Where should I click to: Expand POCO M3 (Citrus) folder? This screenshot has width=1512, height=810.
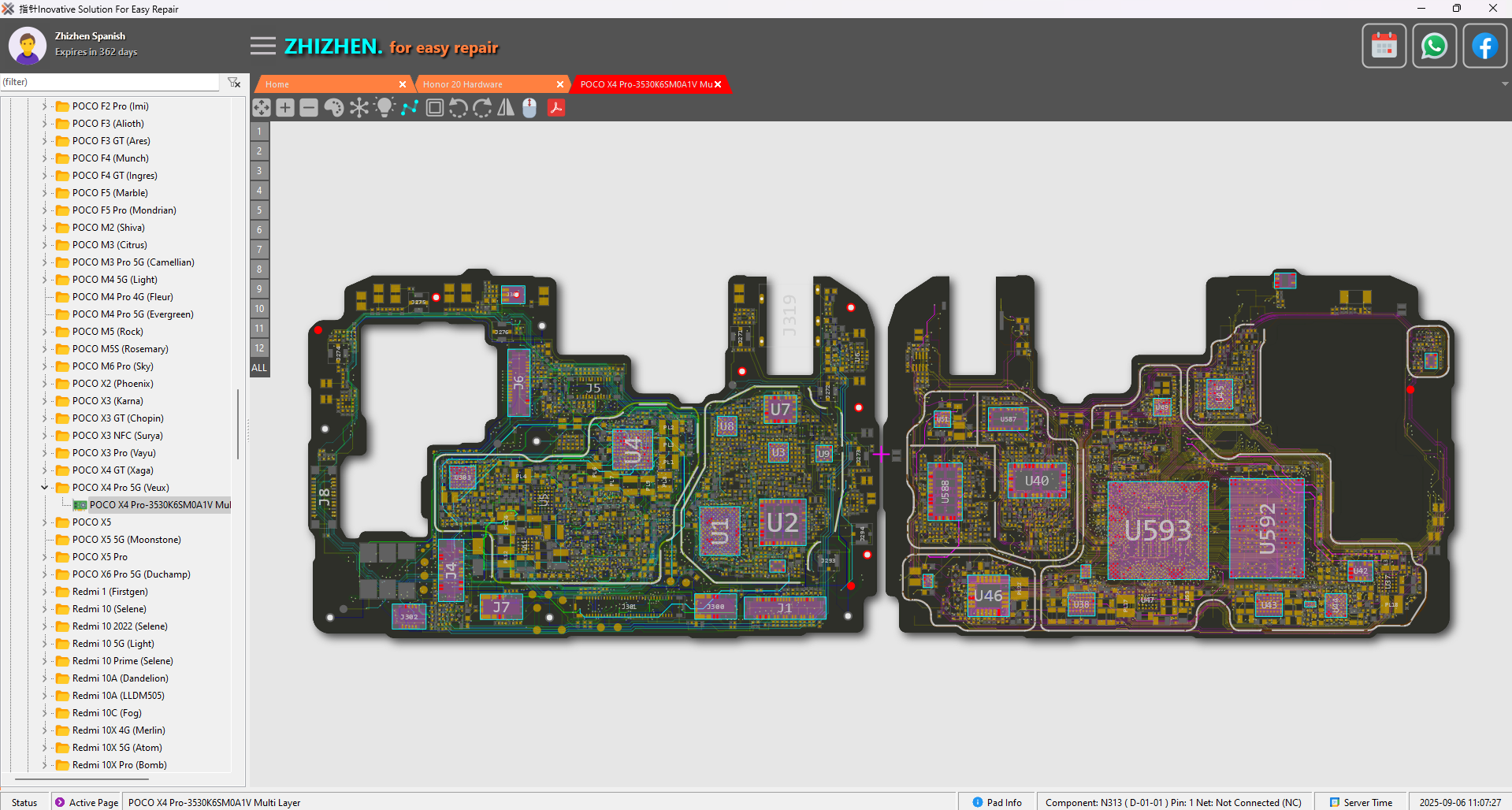coord(45,244)
